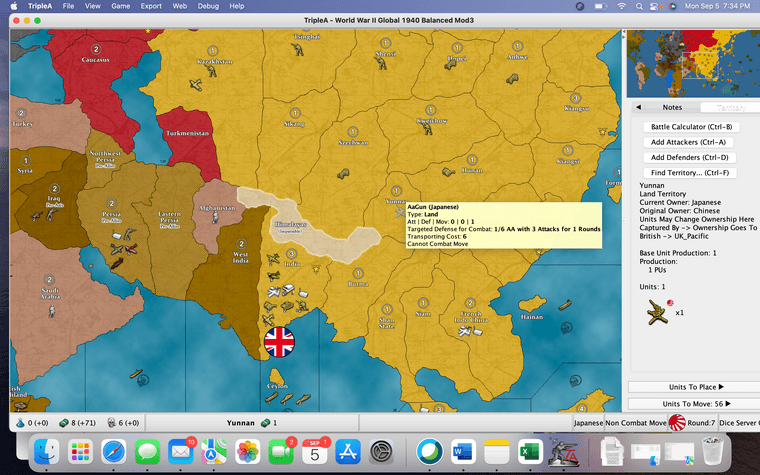This screenshot has width=760, height=475.
Task: Select the plane unit in French Indo China
Action: [x=465, y=332]
